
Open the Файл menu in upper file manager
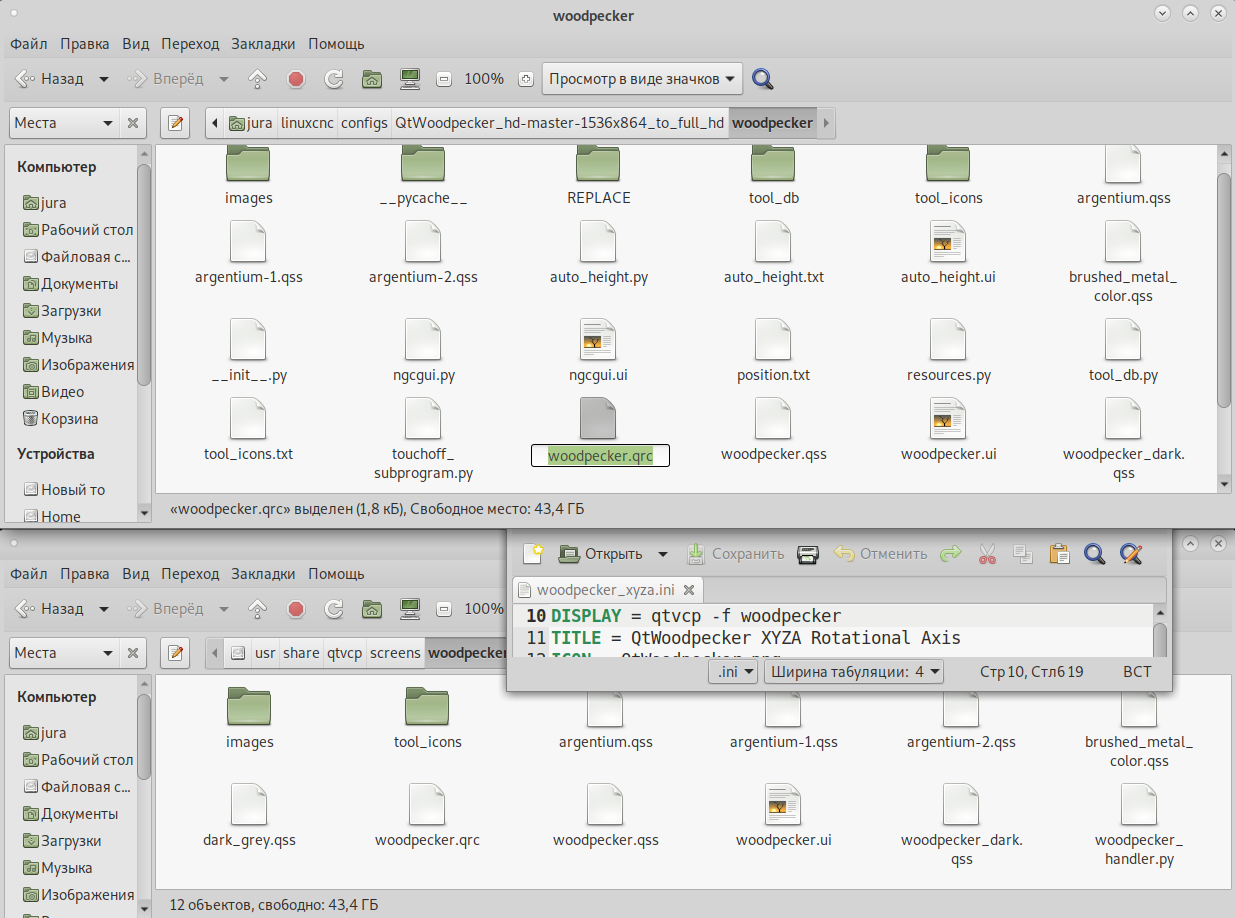[x=29, y=44]
